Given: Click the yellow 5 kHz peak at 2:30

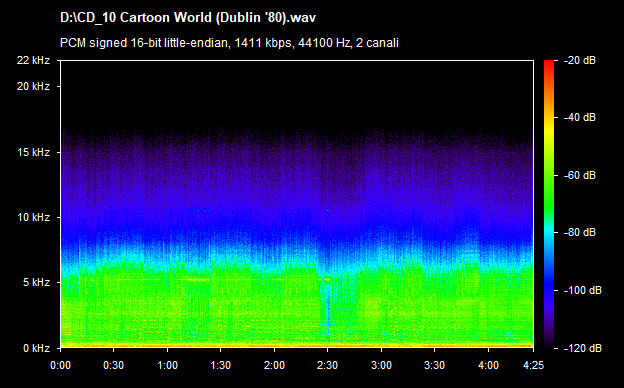Looking at the screenshot, I should [x=327, y=280].
